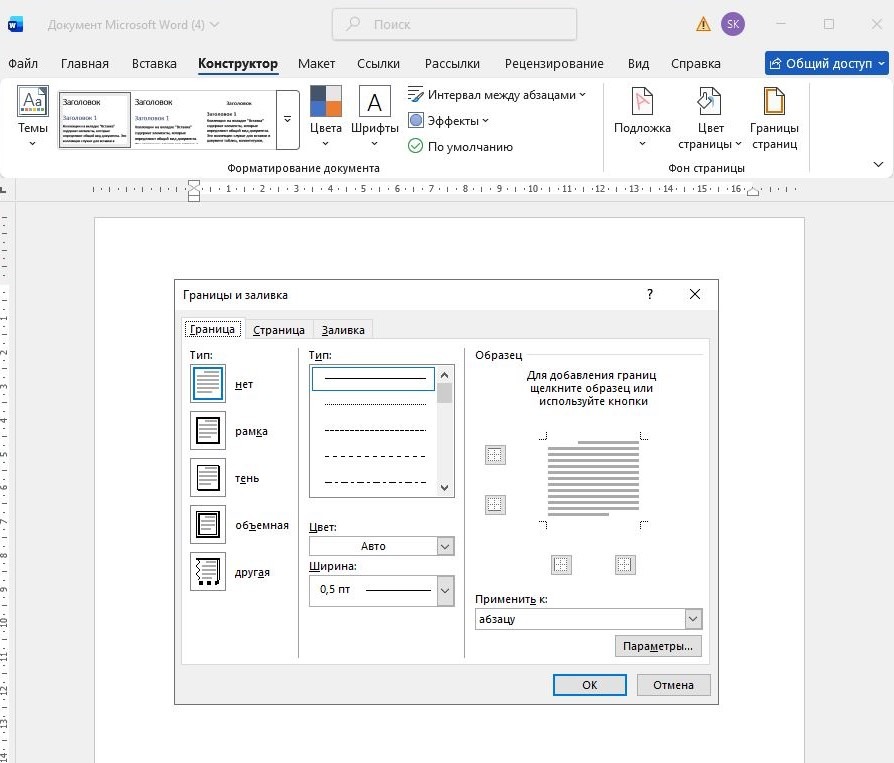894x763 pixels.
Task: Click the line style list down arrow
Action: click(x=445, y=488)
